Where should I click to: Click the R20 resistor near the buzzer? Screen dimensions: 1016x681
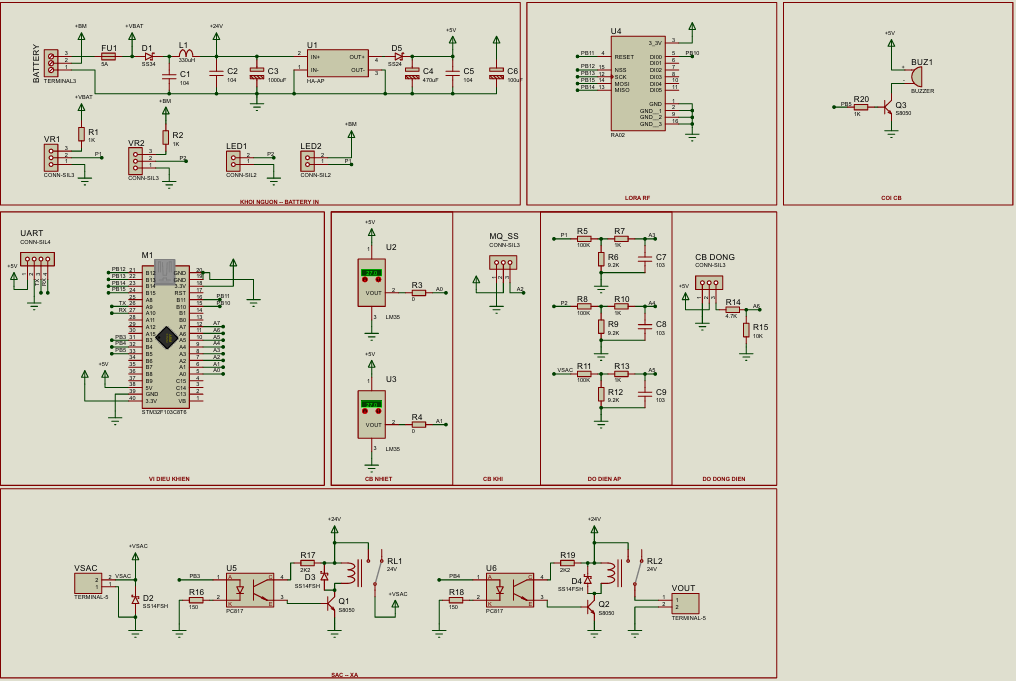click(x=860, y=107)
